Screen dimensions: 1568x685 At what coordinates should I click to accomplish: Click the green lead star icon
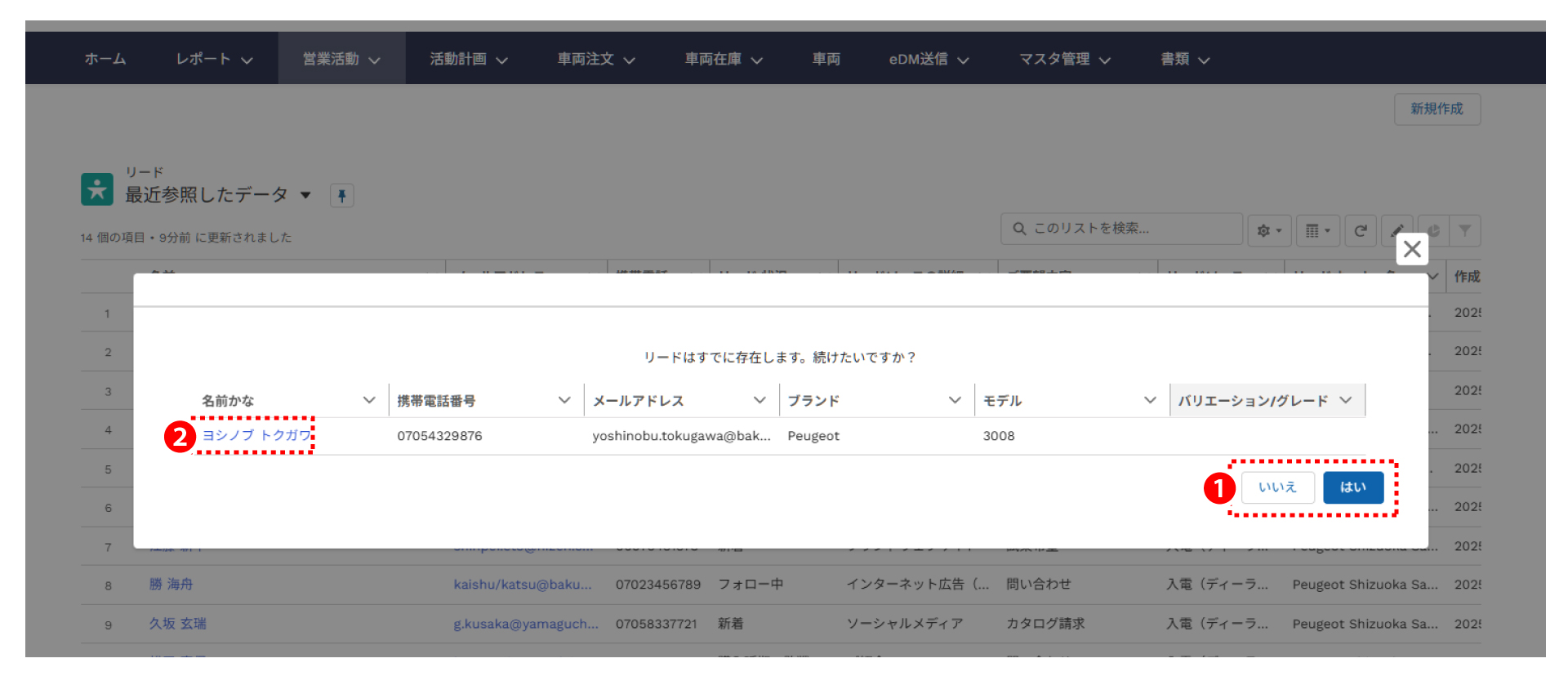pyautogui.click(x=97, y=189)
